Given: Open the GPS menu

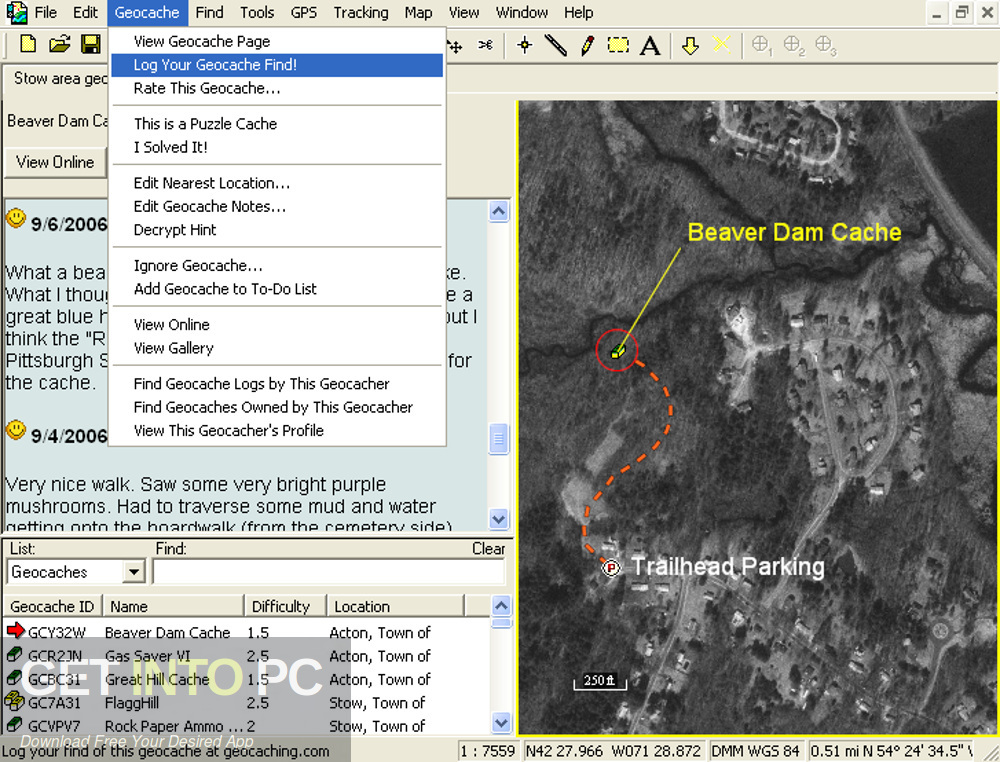Looking at the screenshot, I should pos(304,13).
